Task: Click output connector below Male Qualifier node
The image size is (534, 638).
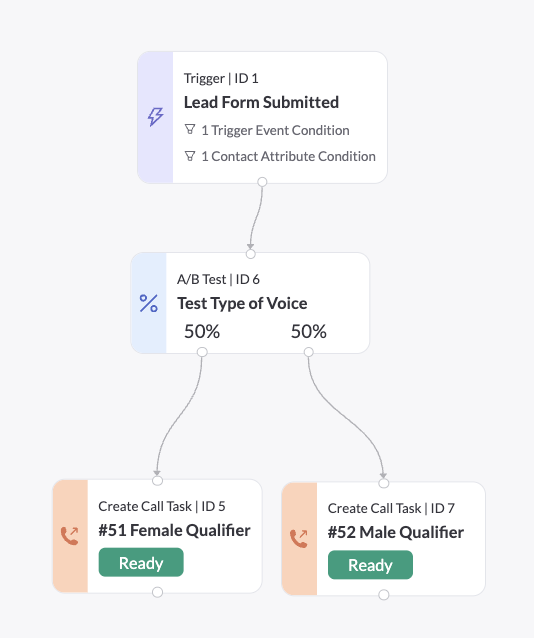Action: tap(384, 595)
